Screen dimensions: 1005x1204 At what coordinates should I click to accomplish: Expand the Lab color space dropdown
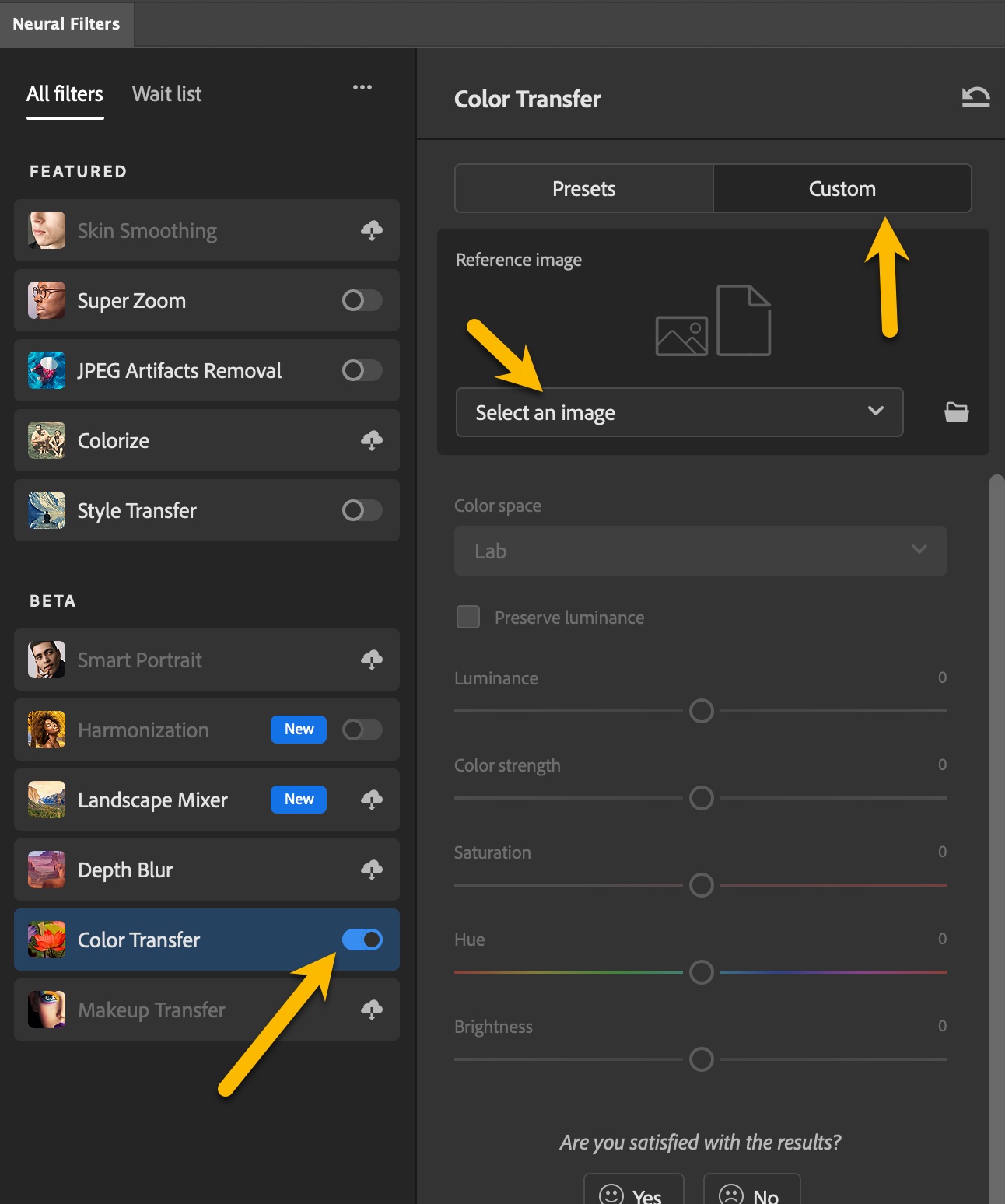click(x=700, y=551)
